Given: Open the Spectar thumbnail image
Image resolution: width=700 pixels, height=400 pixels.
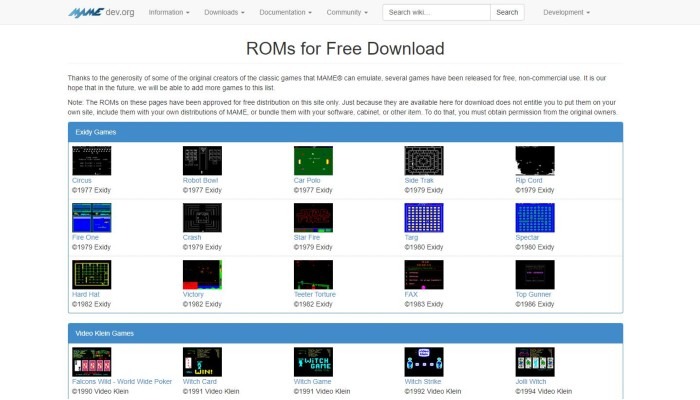Looking at the screenshot, I should click(535, 218).
